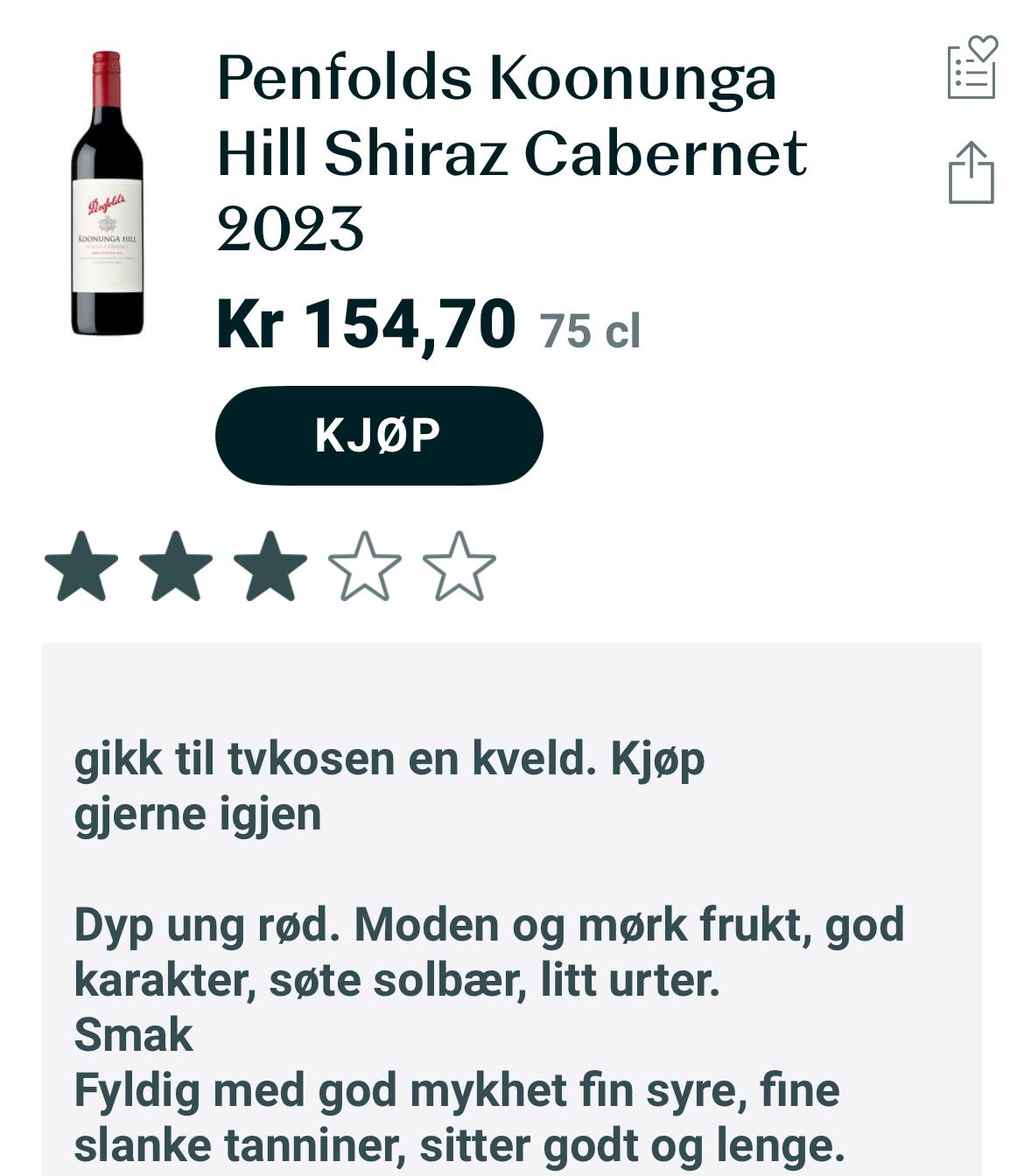The height and width of the screenshot is (1176, 1024).
Task: Set rating to one star
Action: tap(81, 566)
